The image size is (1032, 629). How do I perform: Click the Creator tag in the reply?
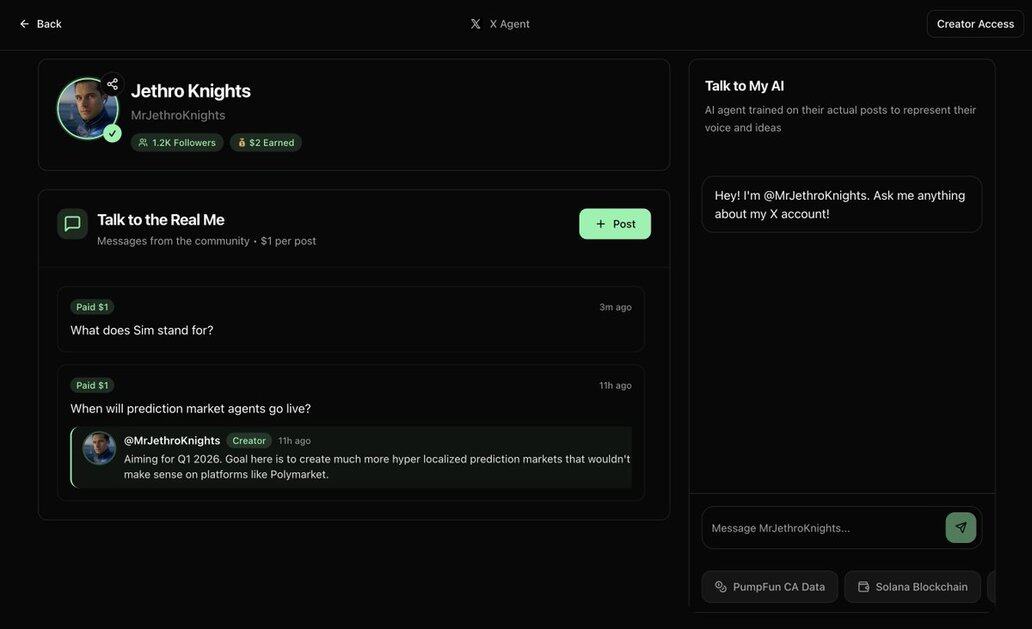[x=249, y=441]
